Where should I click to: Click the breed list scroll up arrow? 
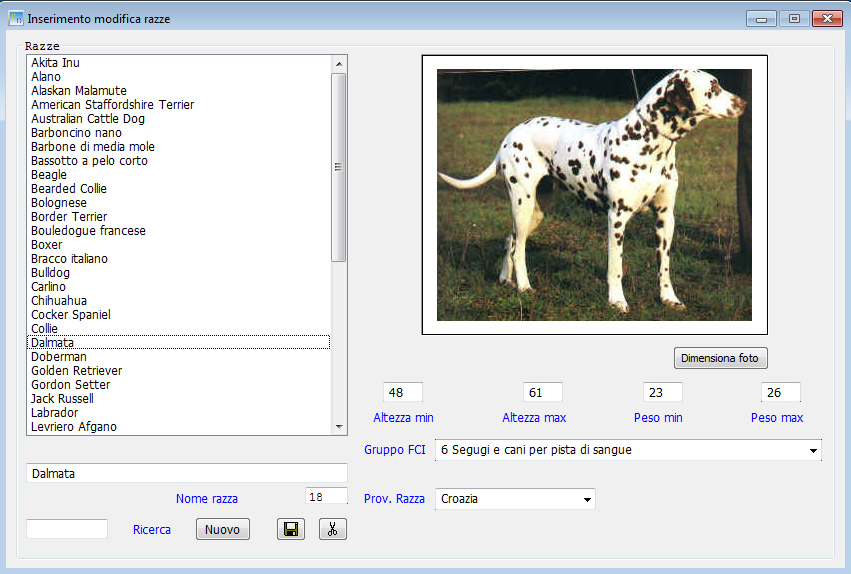pyautogui.click(x=339, y=63)
